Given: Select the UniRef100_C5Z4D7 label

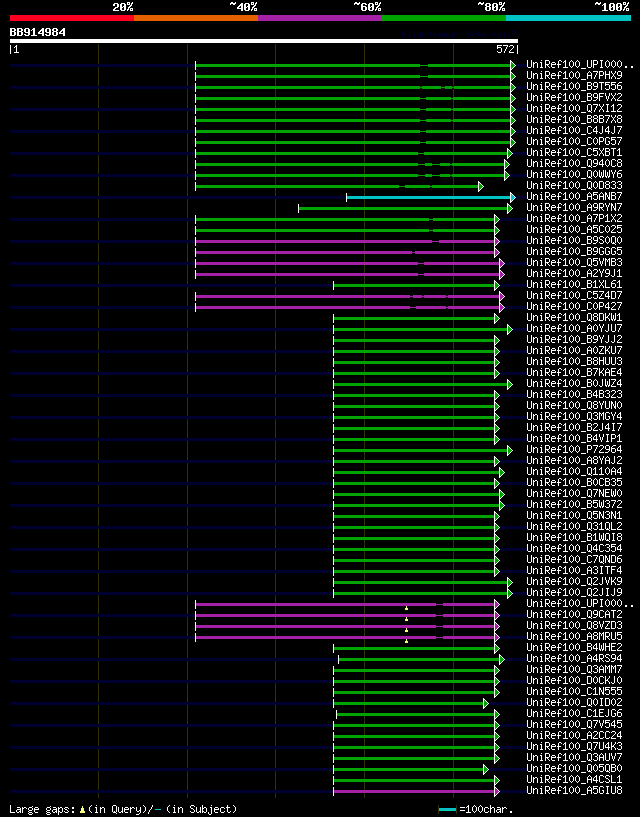Looking at the screenshot, I should click(574, 295).
